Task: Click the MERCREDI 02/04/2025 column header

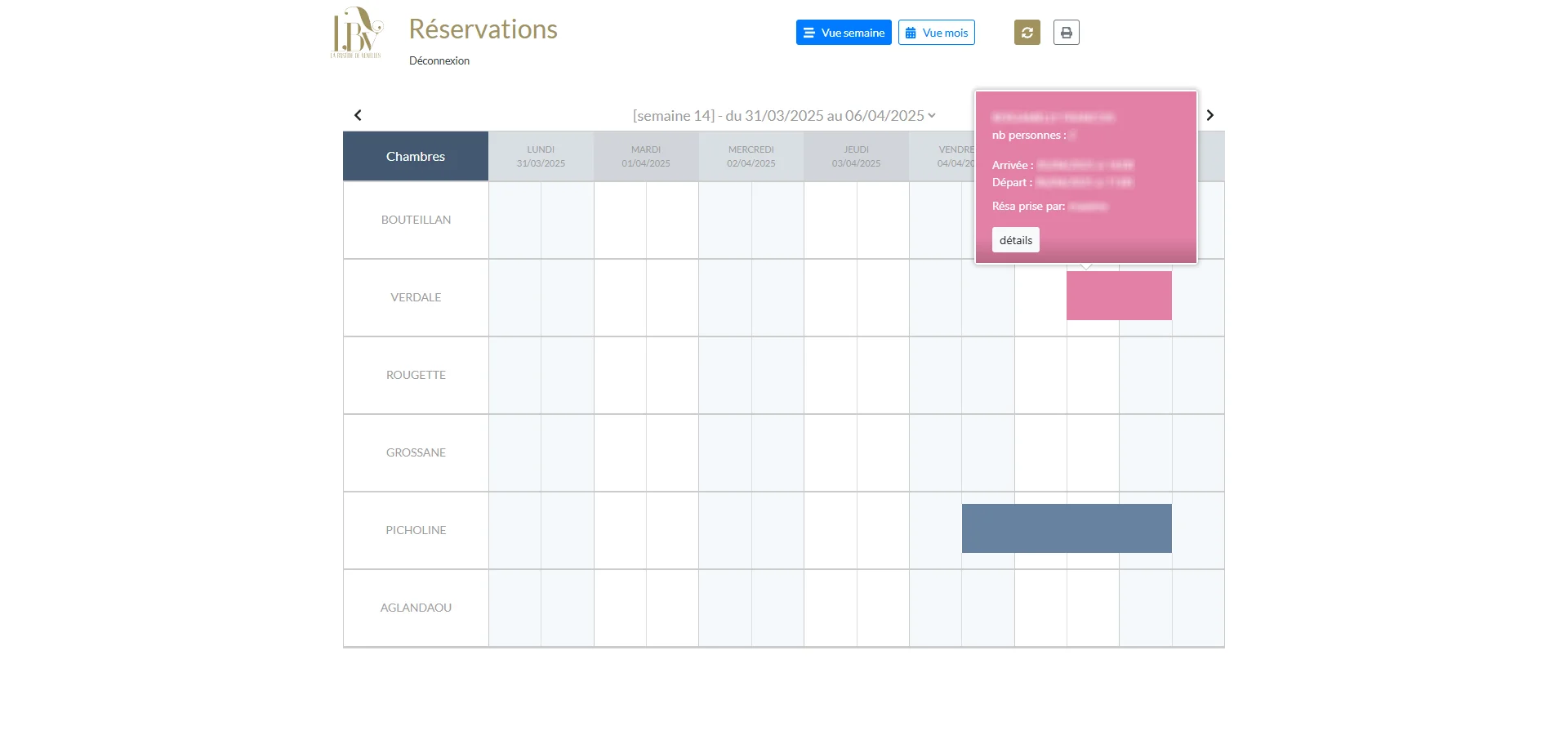Action: pos(751,156)
